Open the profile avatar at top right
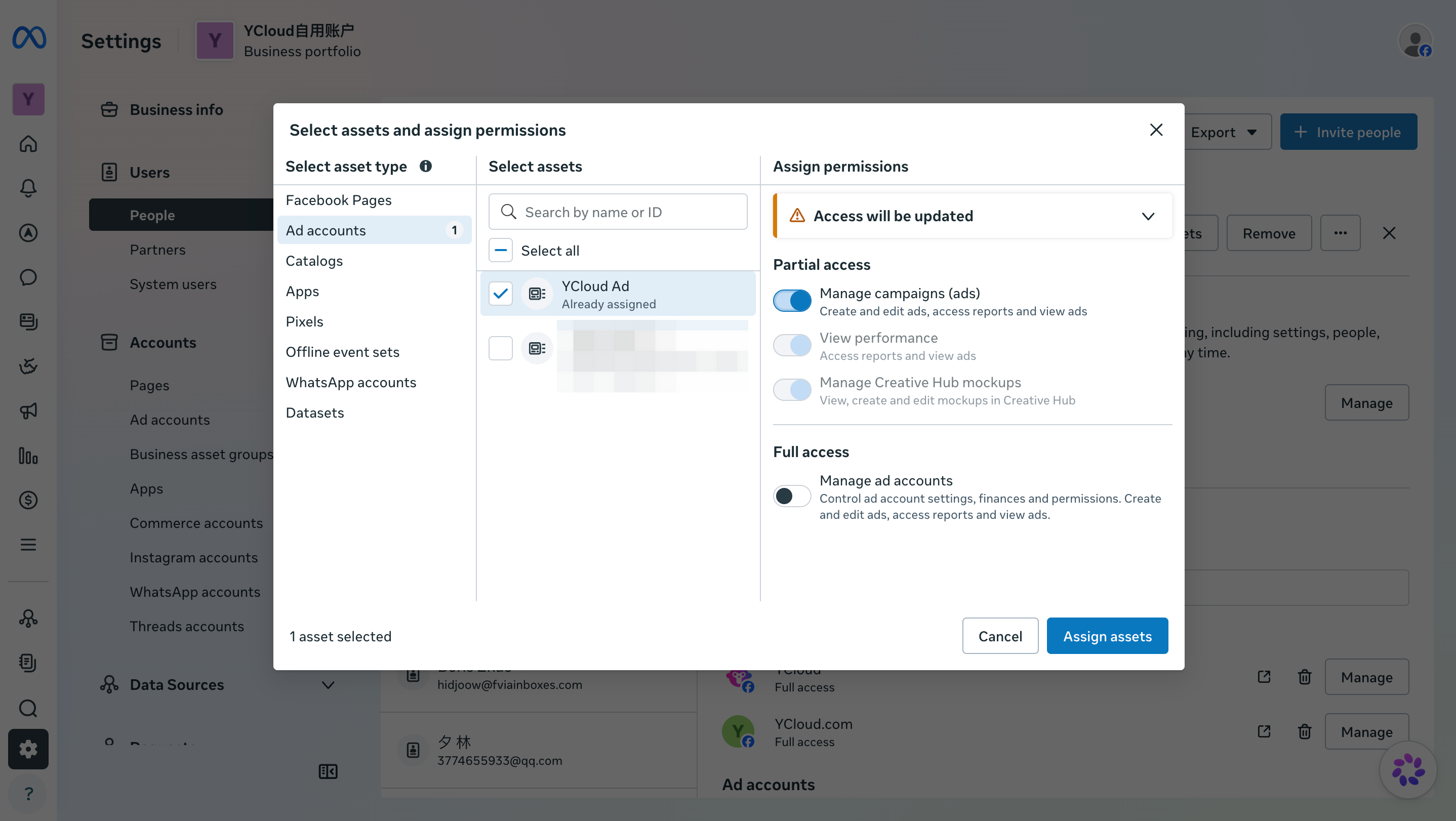The height and width of the screenshot is (821, 1456). (1415, 40)
